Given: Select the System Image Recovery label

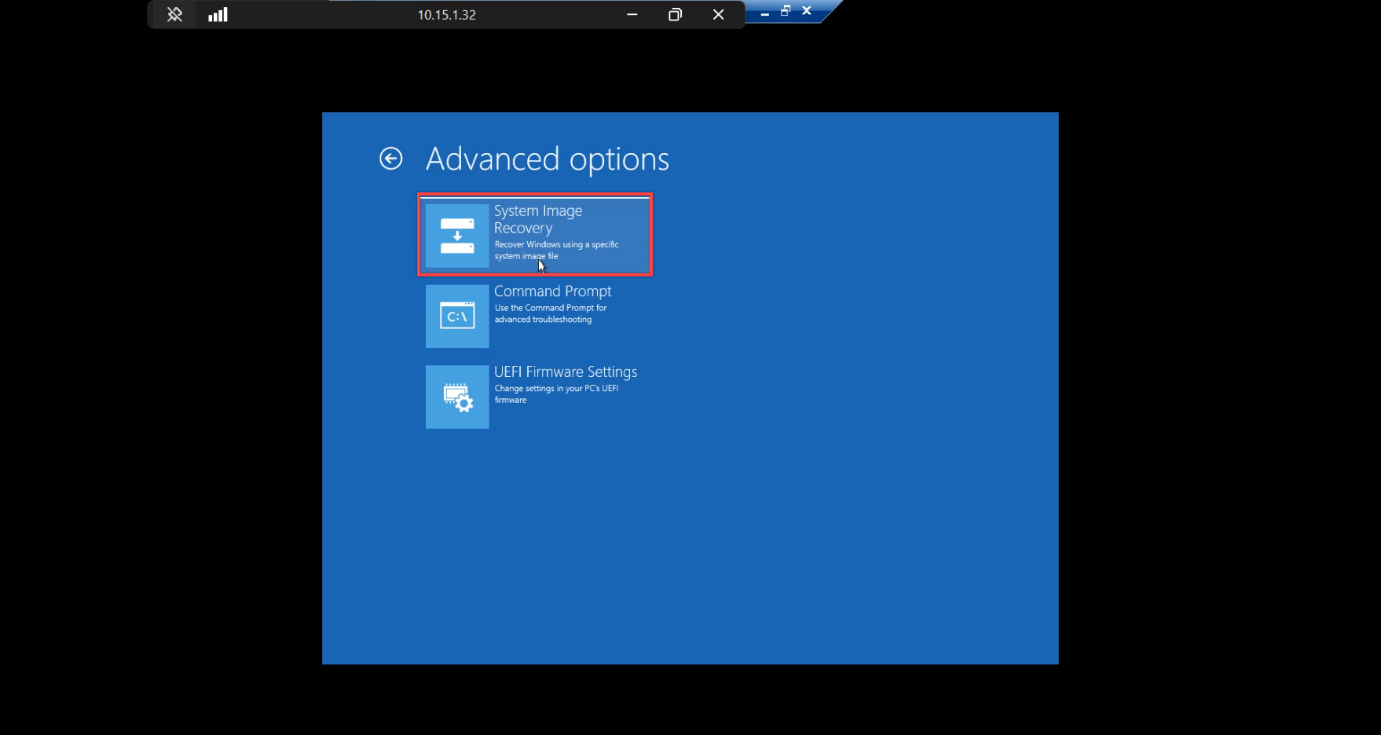Looking at the screenshot, I should (x=538, y=219).
